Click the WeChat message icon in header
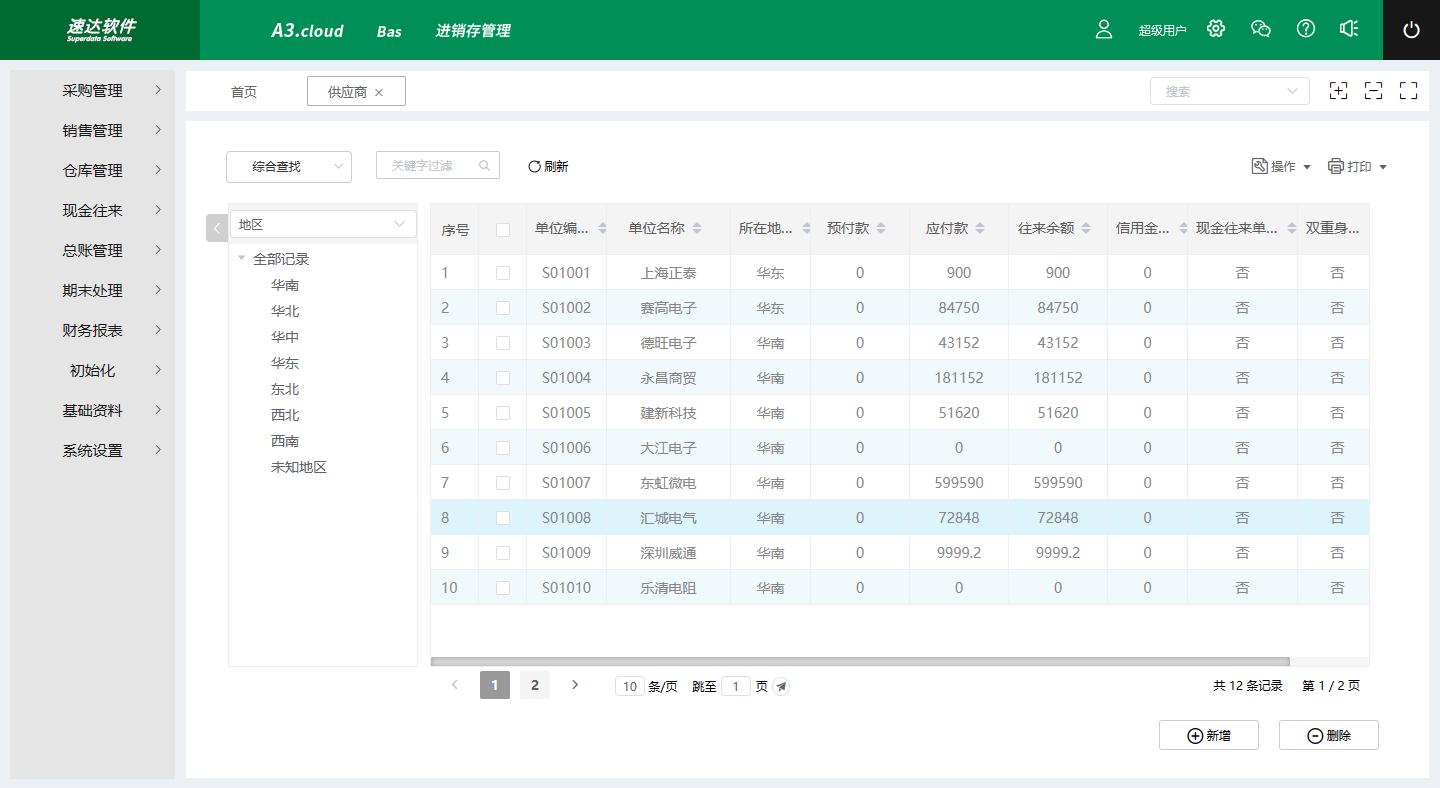Image resolution: width=1440 pixels, height=788 pixels. [x=1260, y=30]
